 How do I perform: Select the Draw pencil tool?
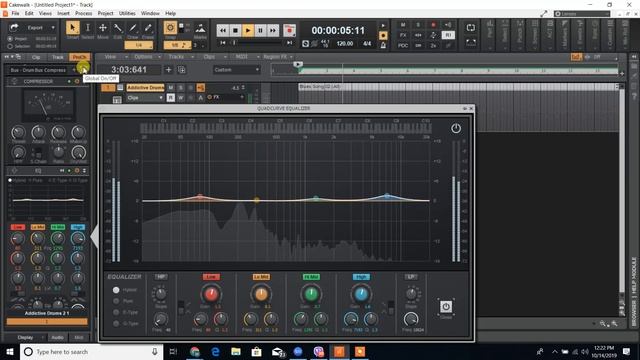click(x=133, y=28)
